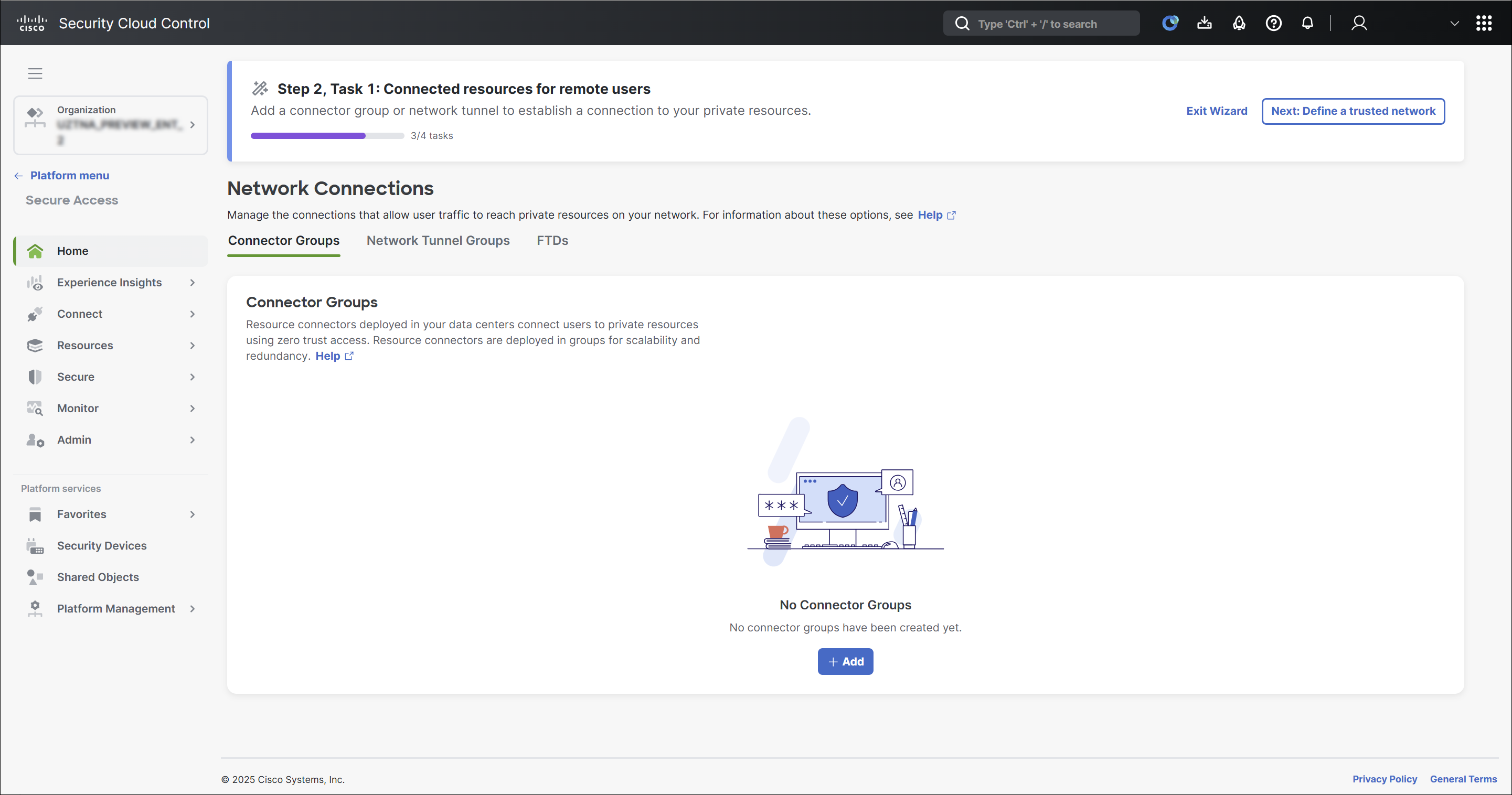Screen dimensions: 1512x795
Task: Open notifications bell icon
Action: pyautogui.click(x=1308, y=23)
